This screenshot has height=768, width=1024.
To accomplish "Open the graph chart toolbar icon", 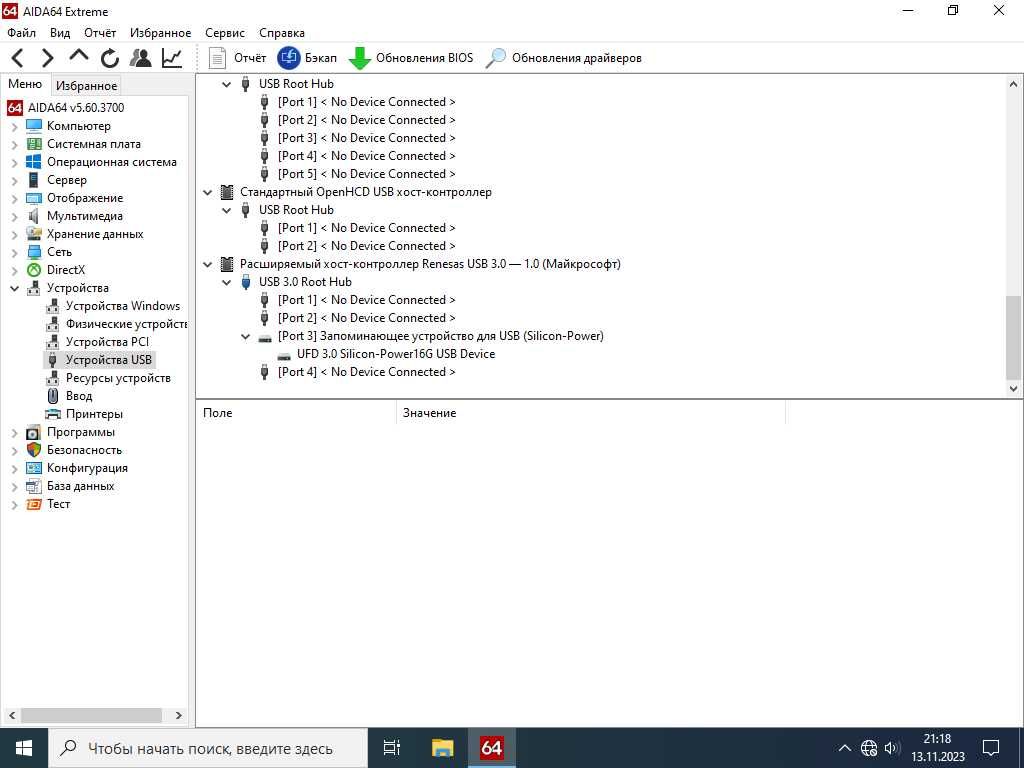I will coord(172,58).
